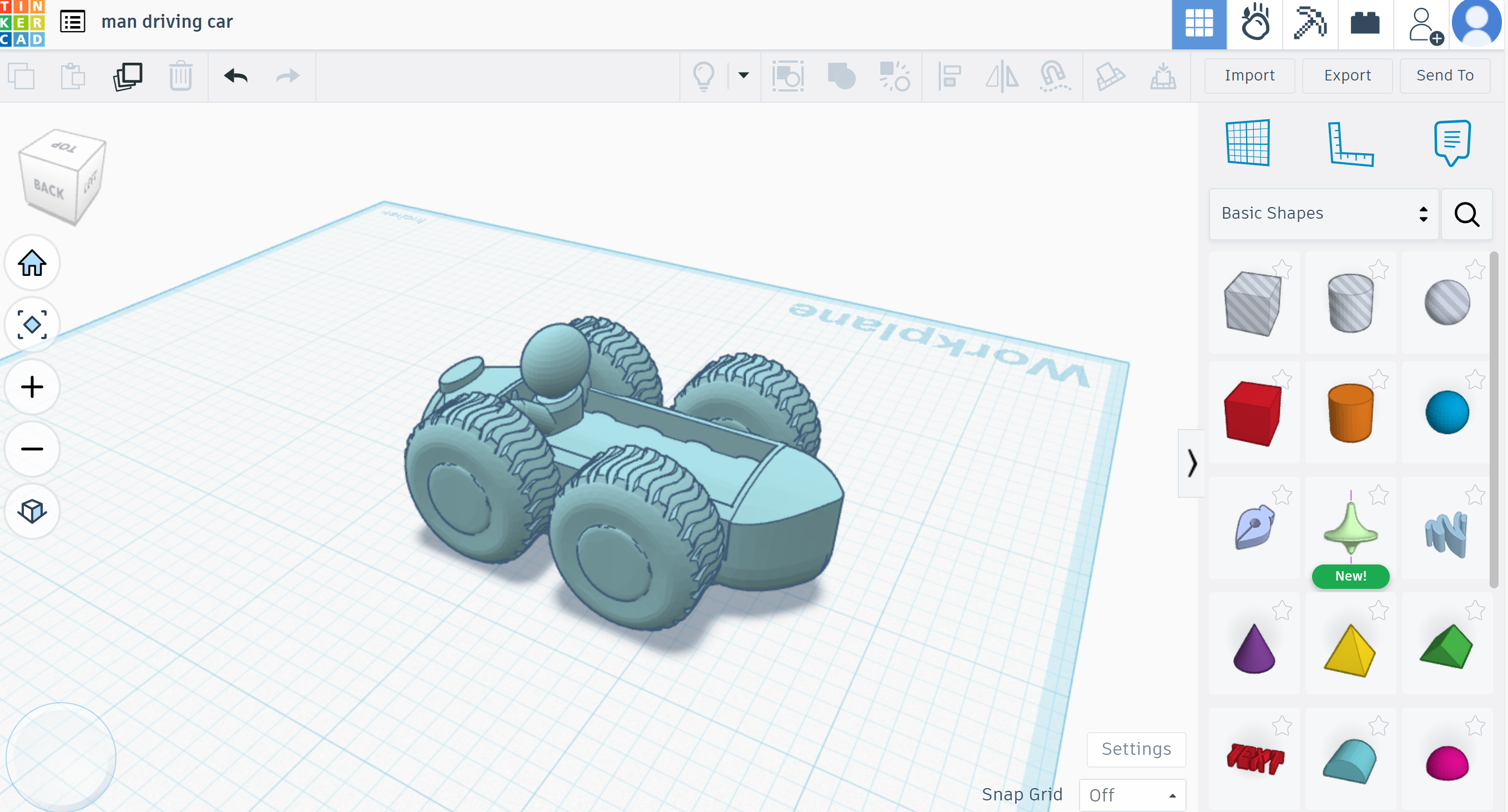Switch to Bricks view
The width and height of the screenshot is (1508, 812).
[1365, 23]
